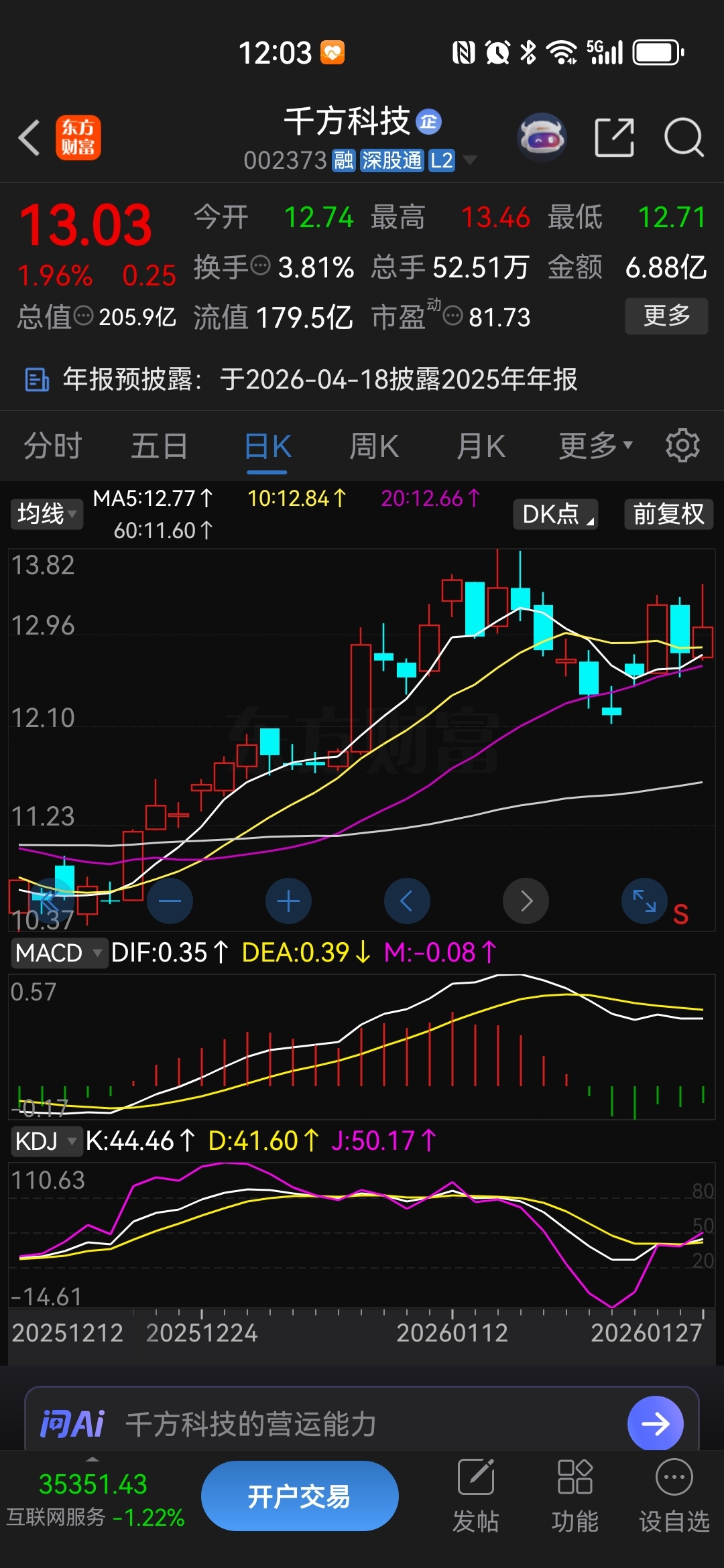The image size is (724, 1568).
Task: Tap the back arrow icon
Action: 29,137
